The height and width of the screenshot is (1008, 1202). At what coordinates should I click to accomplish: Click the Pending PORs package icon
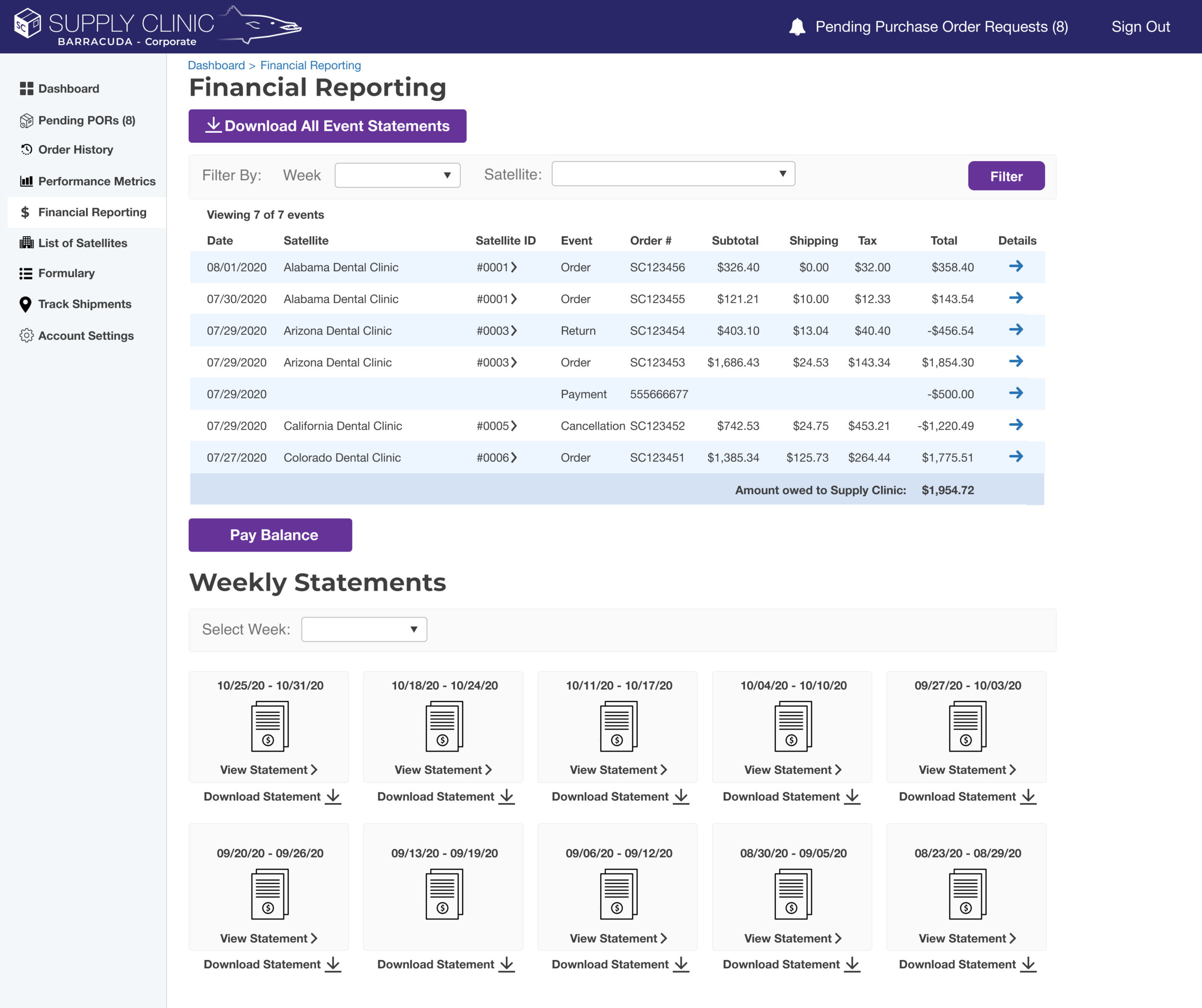pos(26,120)
